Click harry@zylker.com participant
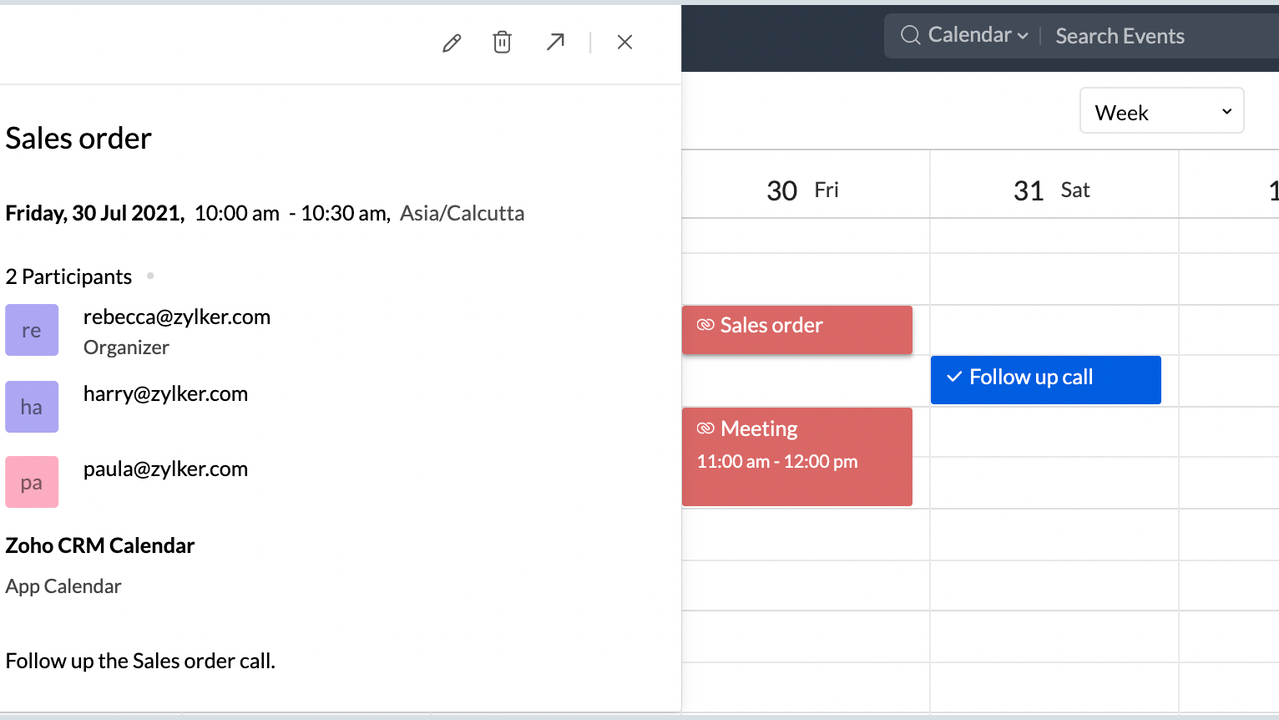Screen dimensions: 1279x720 tap(166, 394)
